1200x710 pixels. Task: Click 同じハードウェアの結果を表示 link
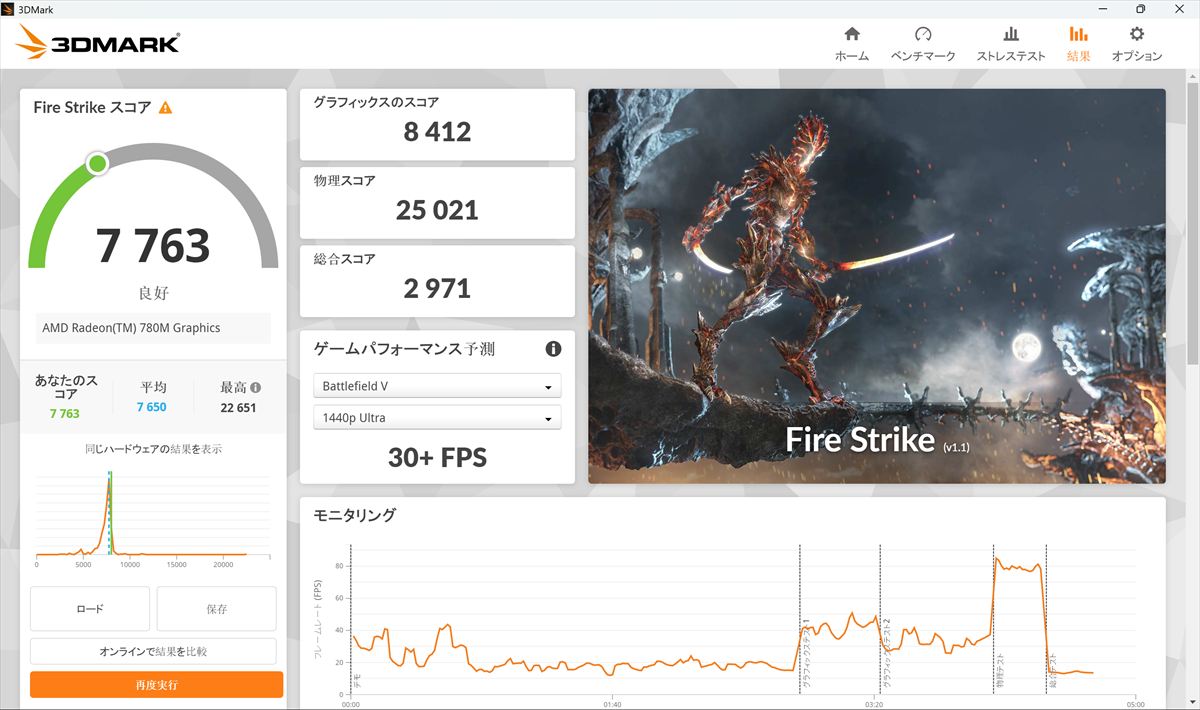point(153,449)
